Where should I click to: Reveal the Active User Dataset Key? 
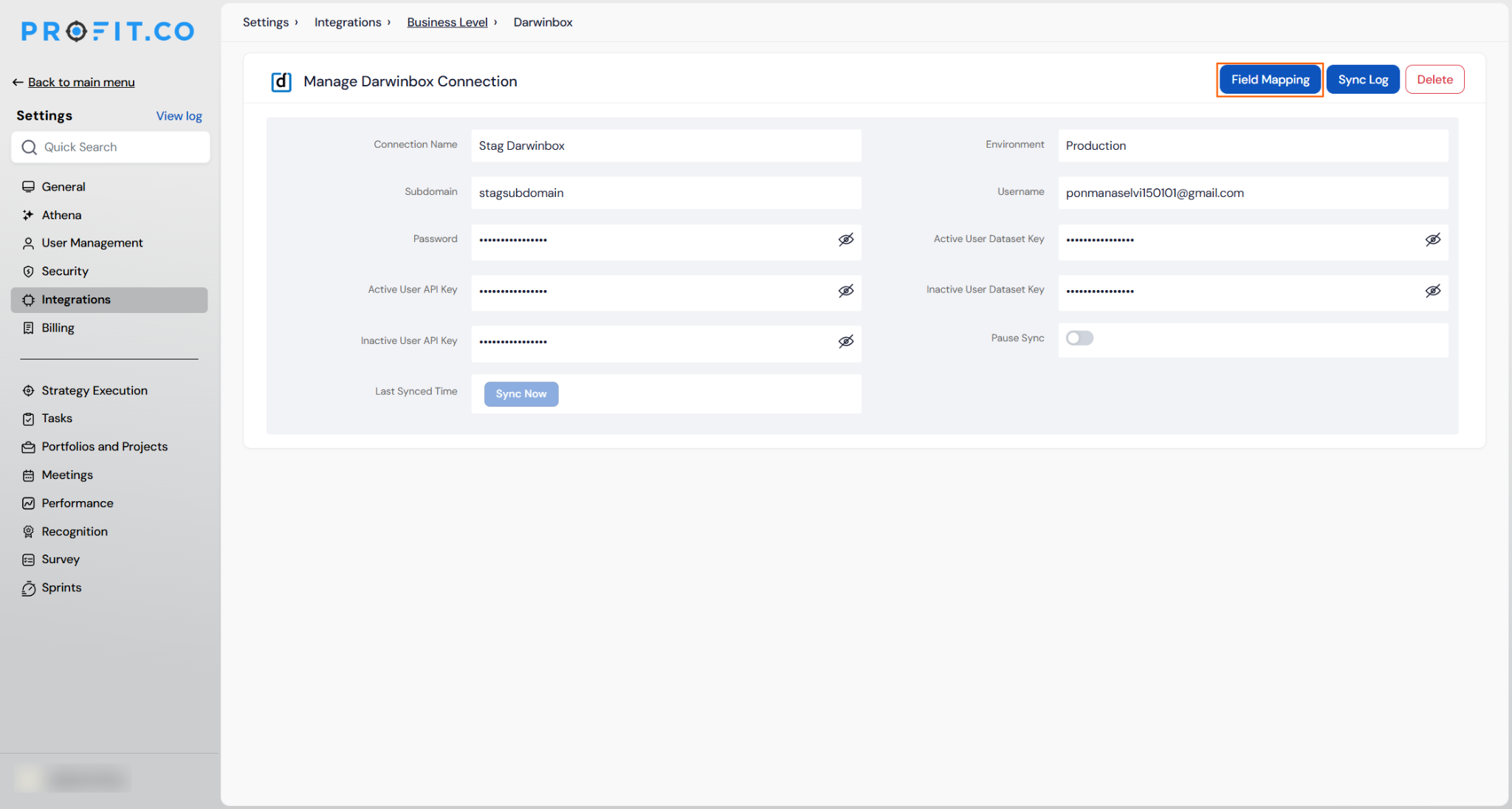coord(1433,239)
